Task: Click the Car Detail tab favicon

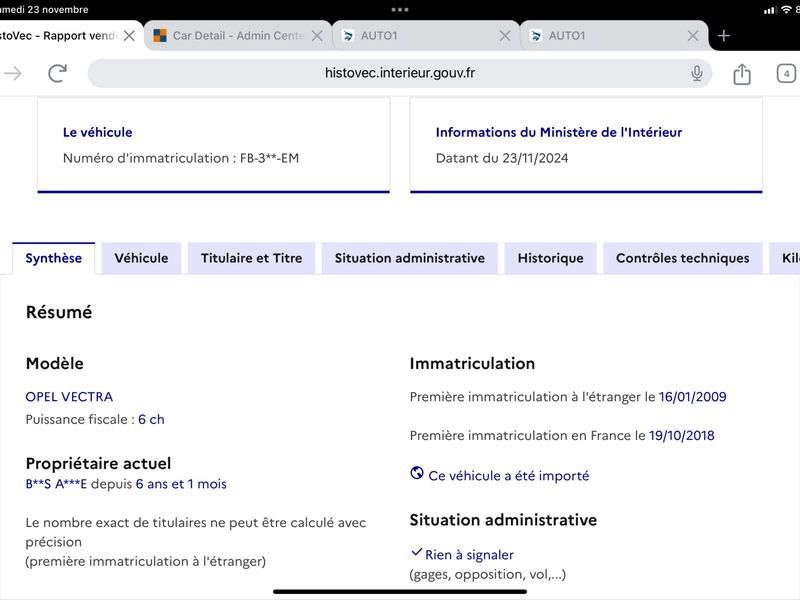Action: pos(160,35)
